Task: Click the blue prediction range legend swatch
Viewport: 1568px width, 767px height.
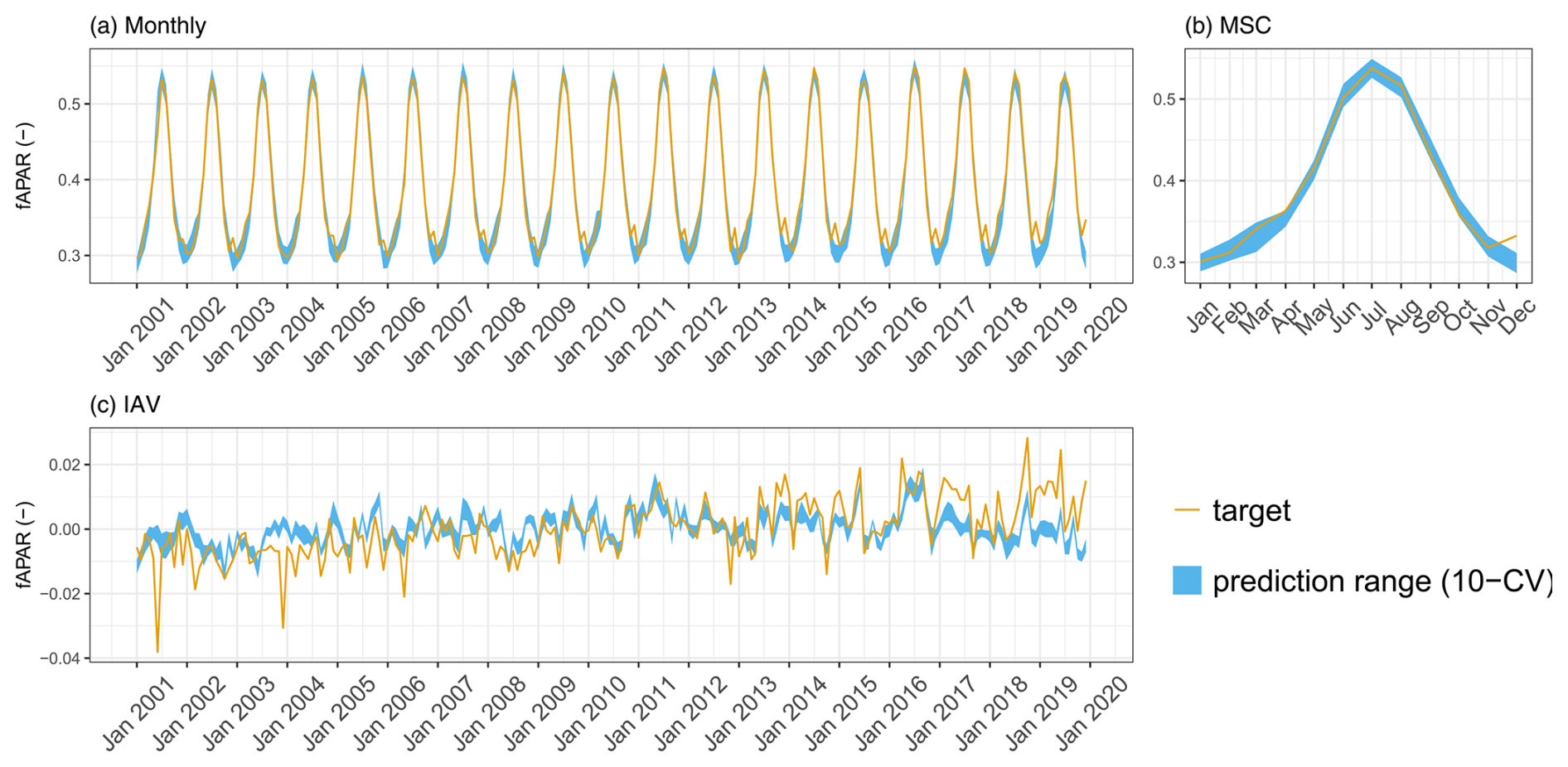Action: 1187,581
